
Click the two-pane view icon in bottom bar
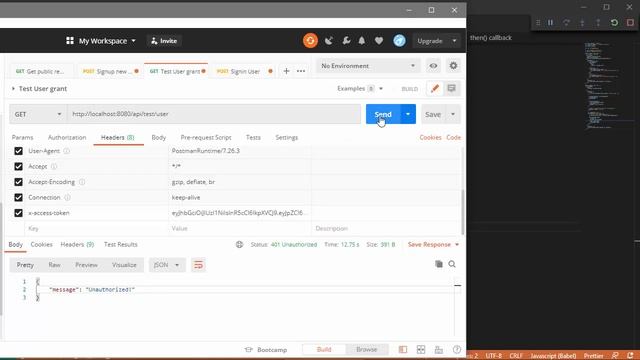coord(421,349)
